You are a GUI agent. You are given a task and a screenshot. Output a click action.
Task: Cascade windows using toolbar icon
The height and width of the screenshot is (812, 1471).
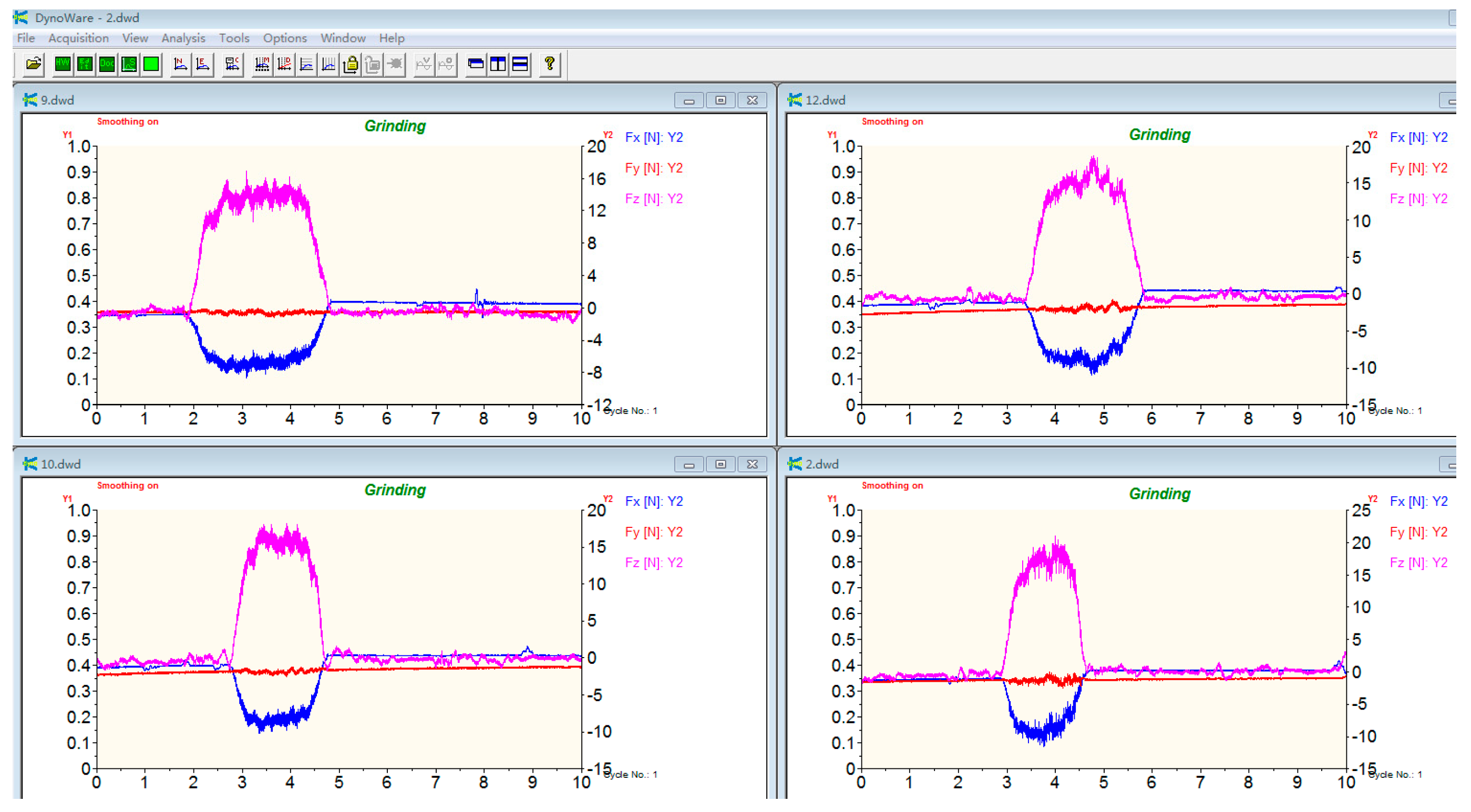[x=475, y=64]
